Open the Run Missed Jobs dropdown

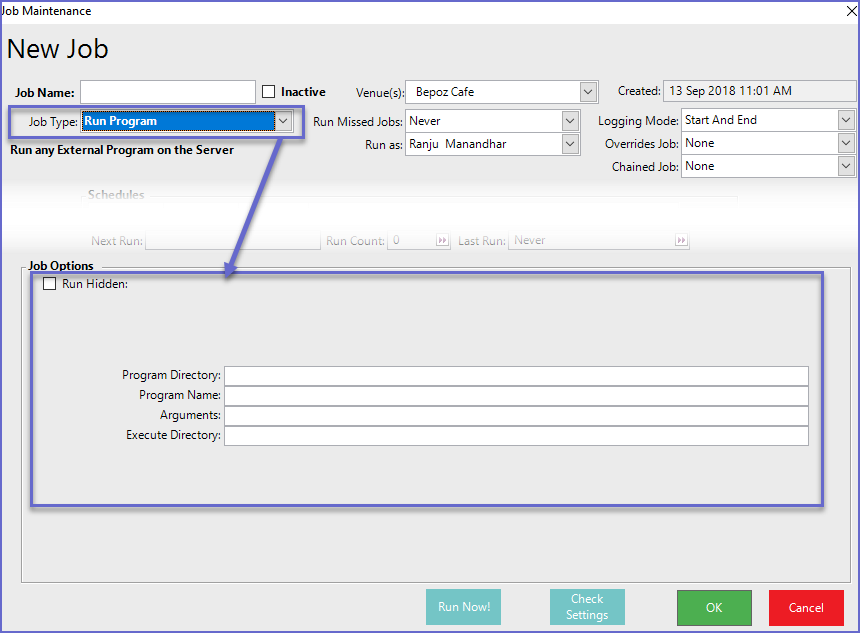(x=570, y=121)
